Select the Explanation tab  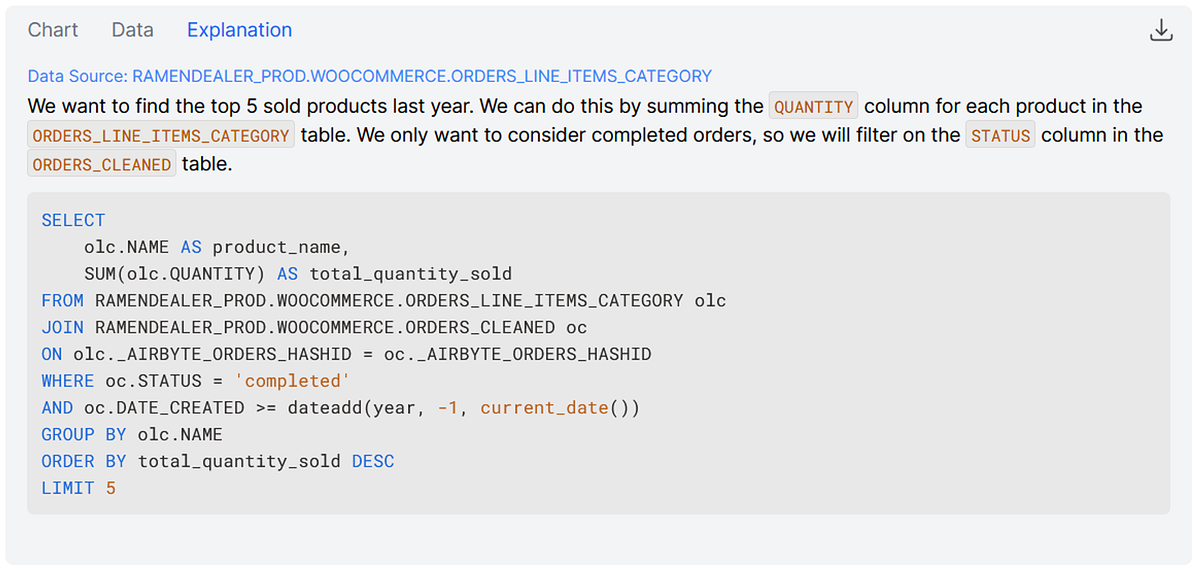pos(240,30)
